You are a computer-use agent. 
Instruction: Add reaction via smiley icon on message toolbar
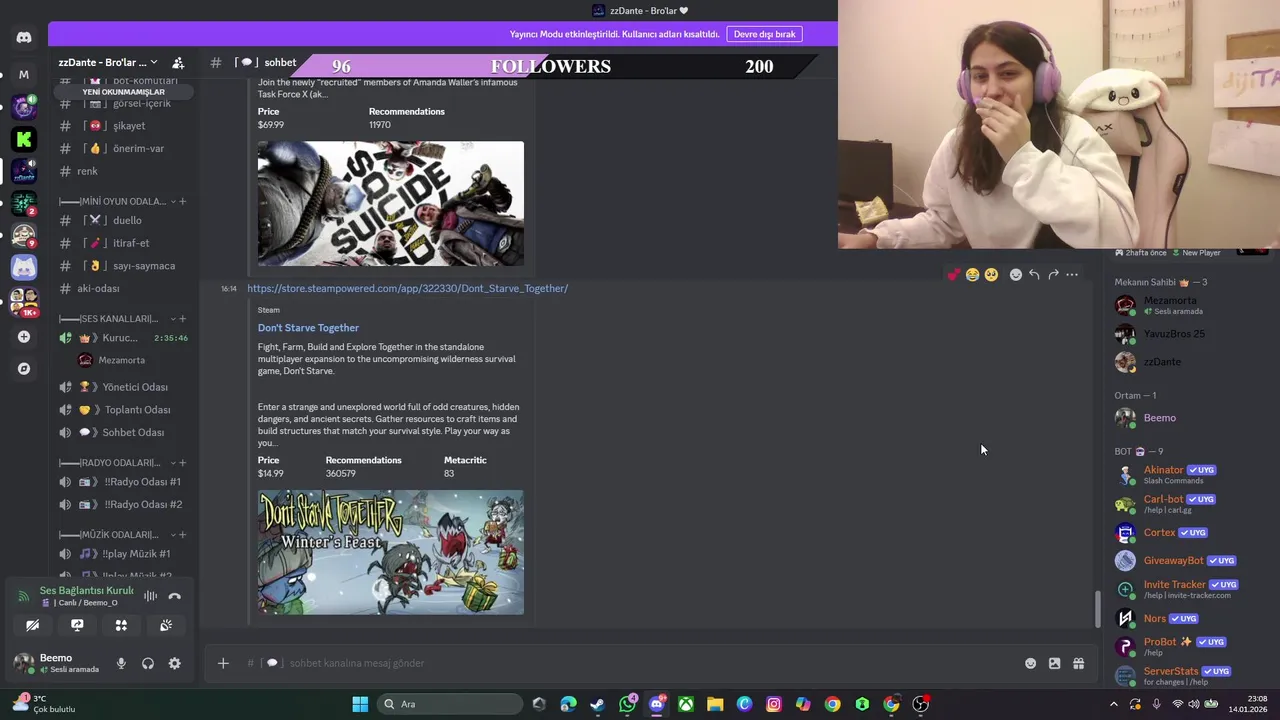tap(1015, 275)
